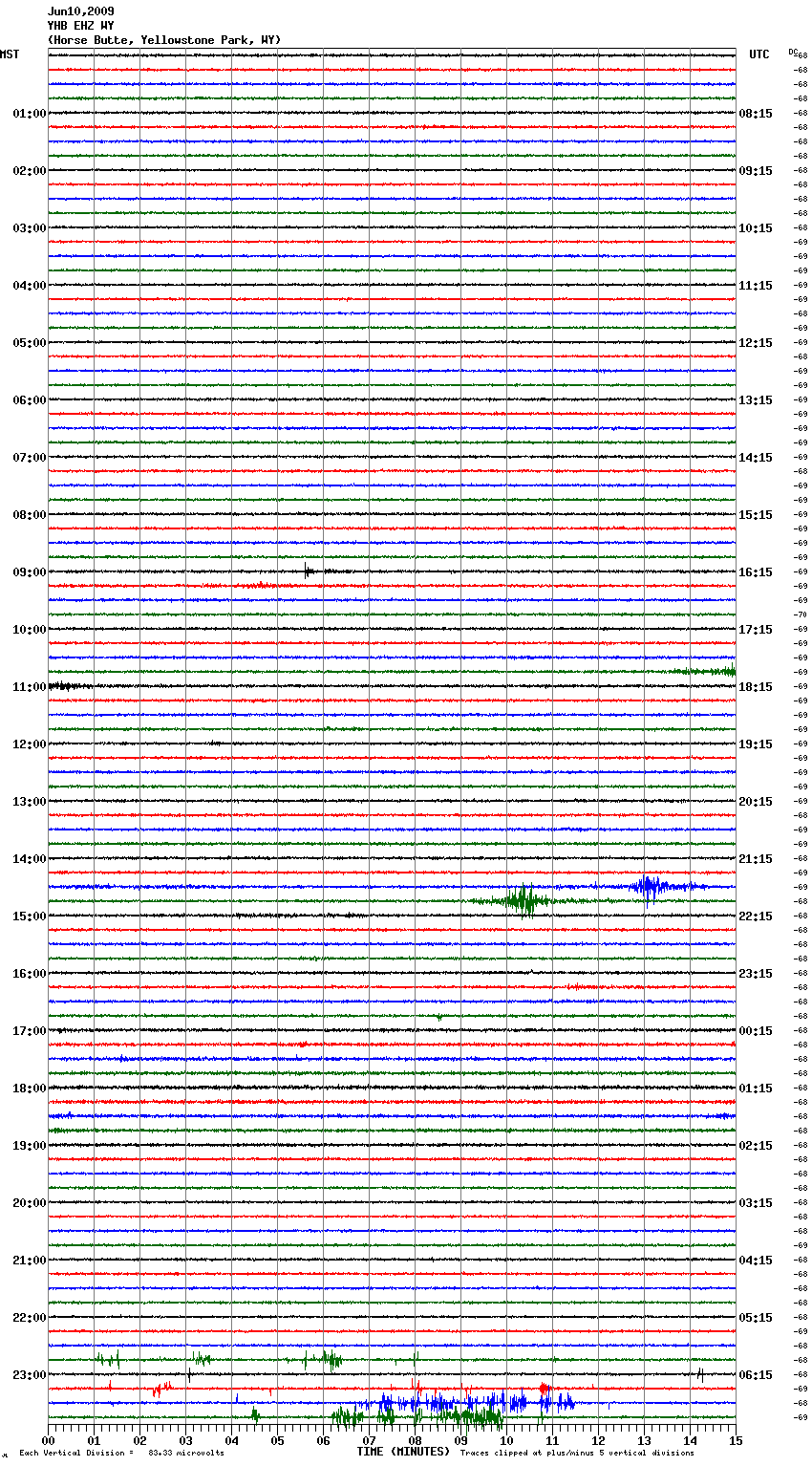This screenshot has height=1466, width=812.
Task: Select the '10:00' MST time label
Action: click(x=30, y=630)
